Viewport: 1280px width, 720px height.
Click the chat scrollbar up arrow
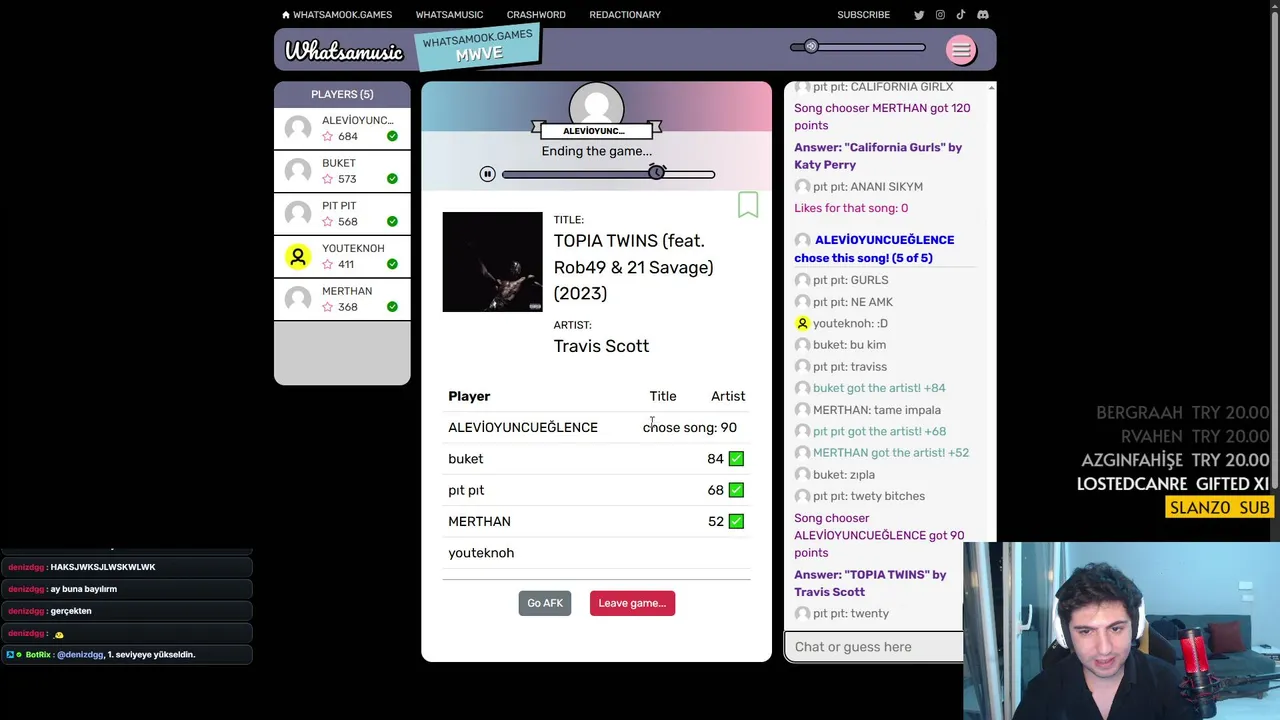(x=991, y=88)
